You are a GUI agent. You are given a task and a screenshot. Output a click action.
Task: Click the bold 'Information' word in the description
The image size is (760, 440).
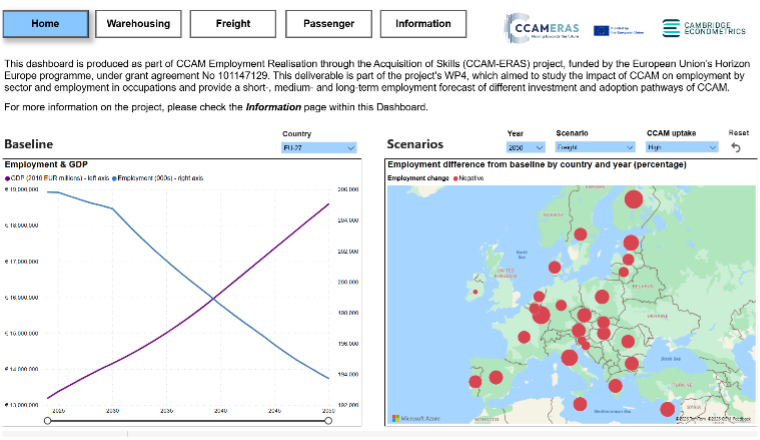click(x=273, y=107)
